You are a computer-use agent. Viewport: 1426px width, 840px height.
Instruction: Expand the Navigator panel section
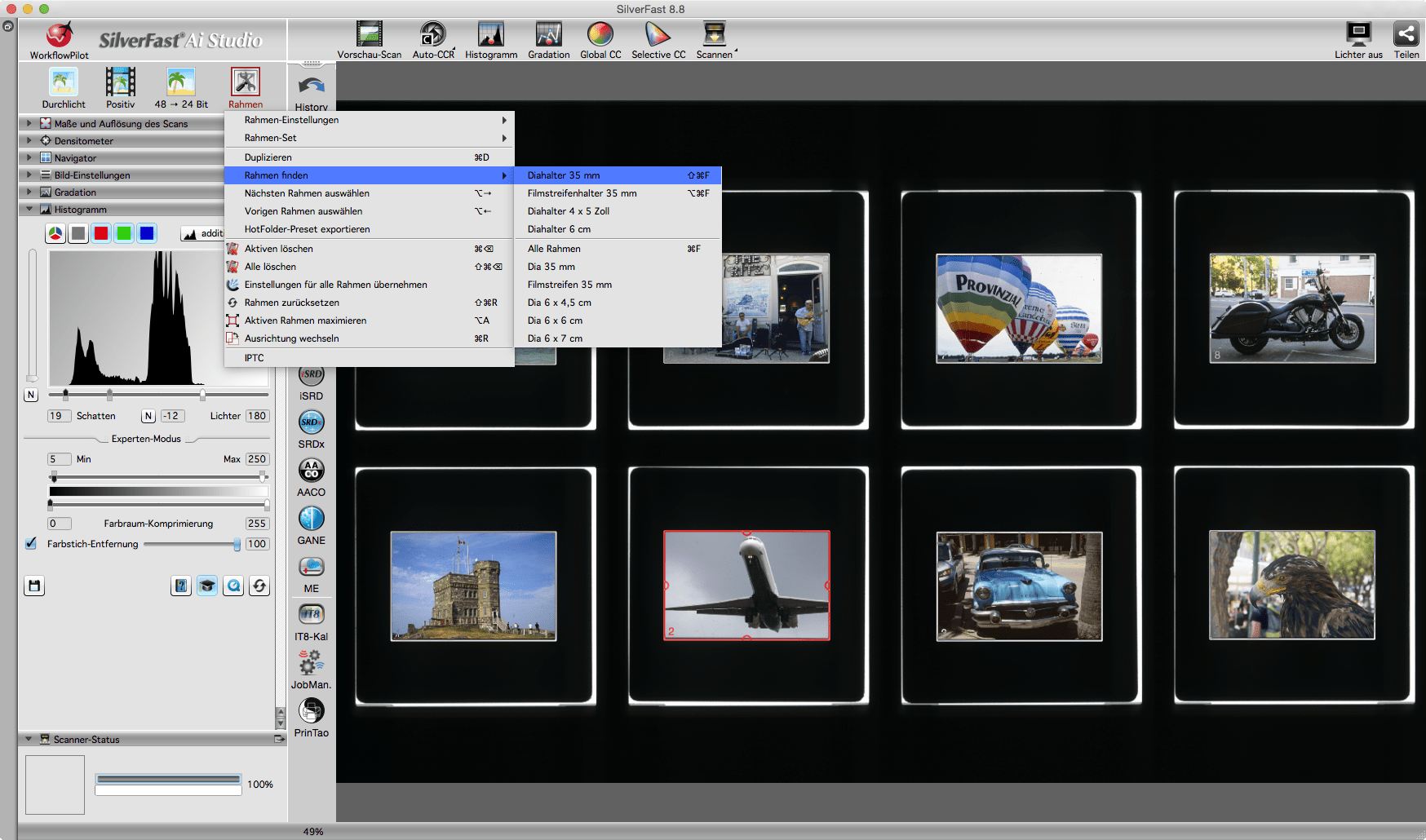point(29,158)
